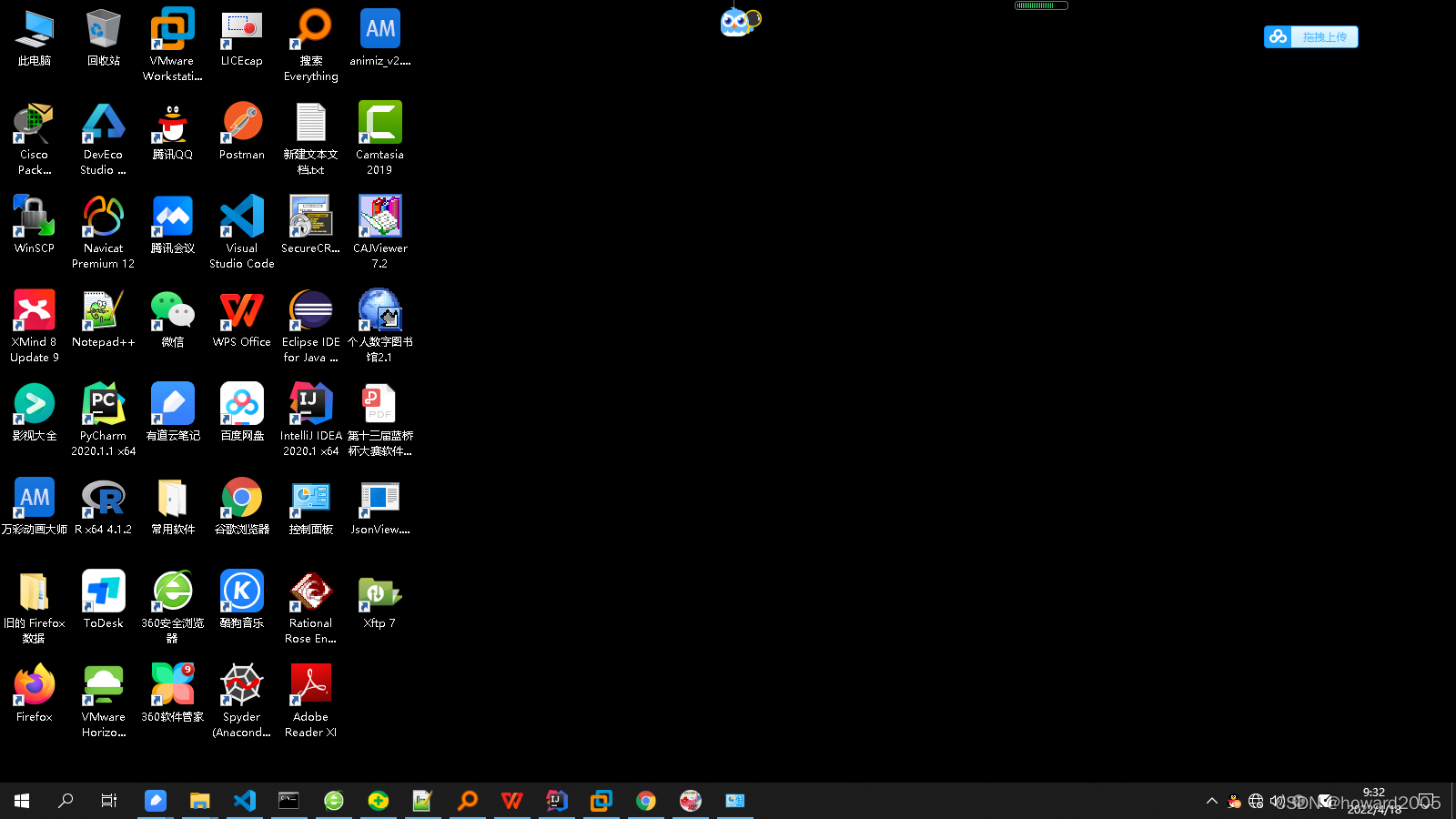Open the VMware Workstation desktop shortcut

[x=173, y=44]
